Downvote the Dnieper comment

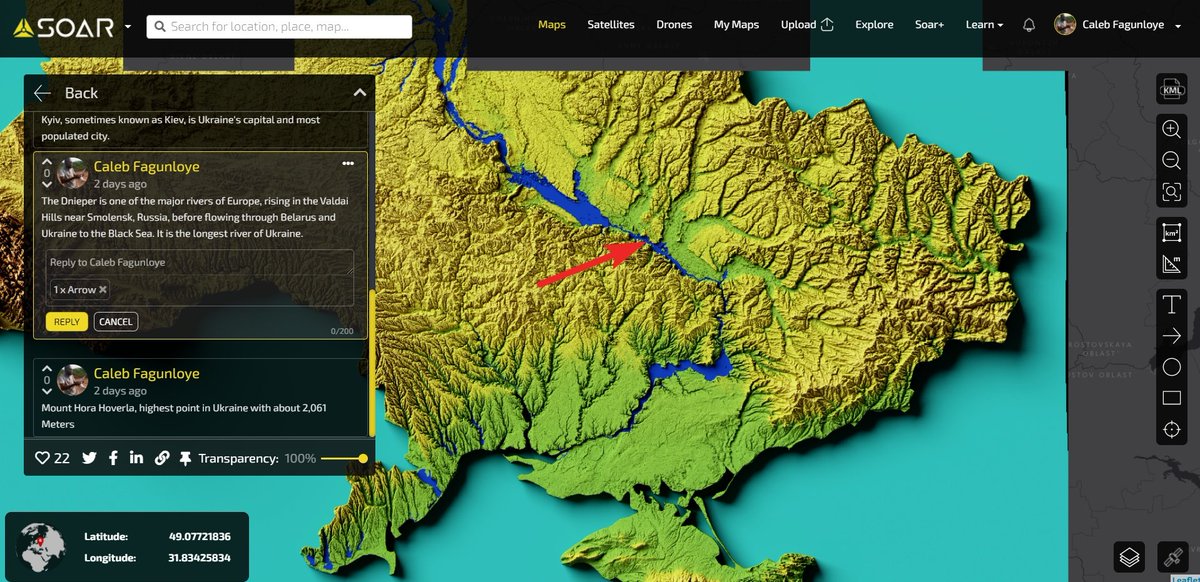click(x=46, y=184)
